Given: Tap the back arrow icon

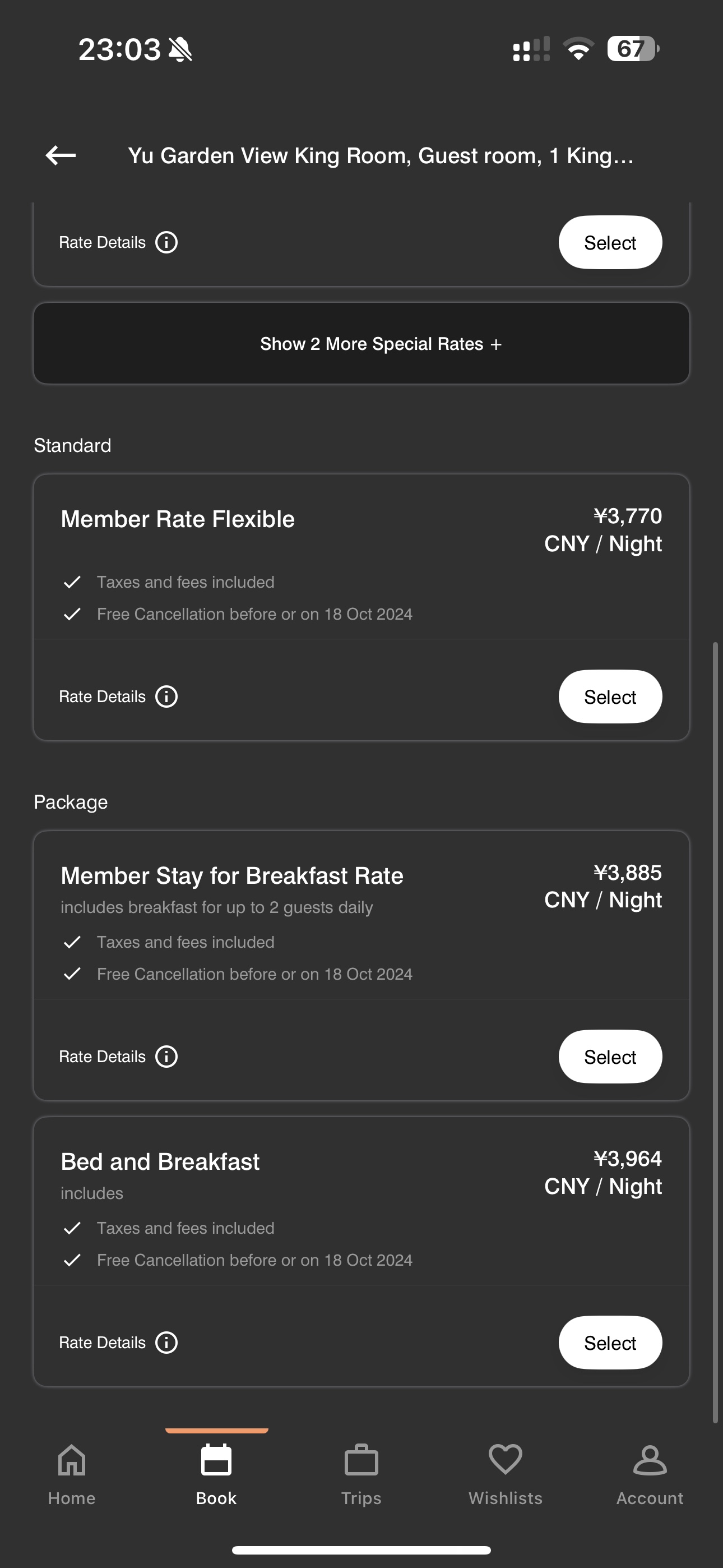Looking at the screenshot, I should click(x=61, y=155).
